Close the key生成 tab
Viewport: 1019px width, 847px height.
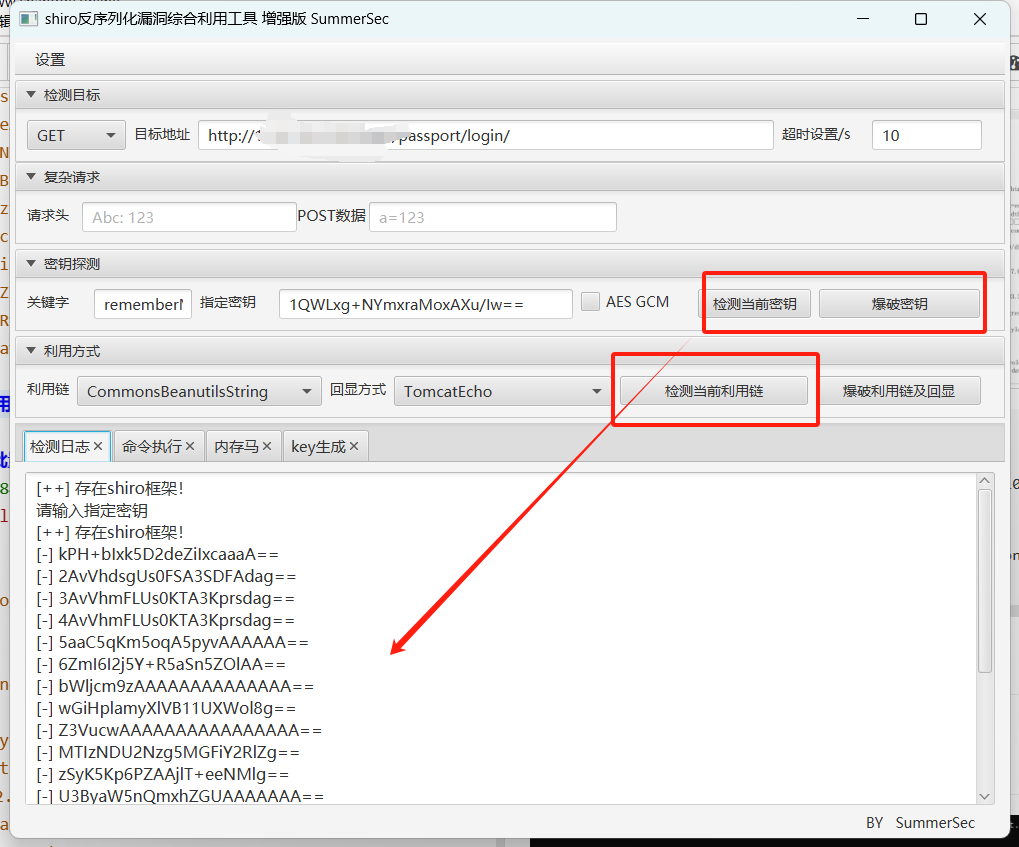354,447
